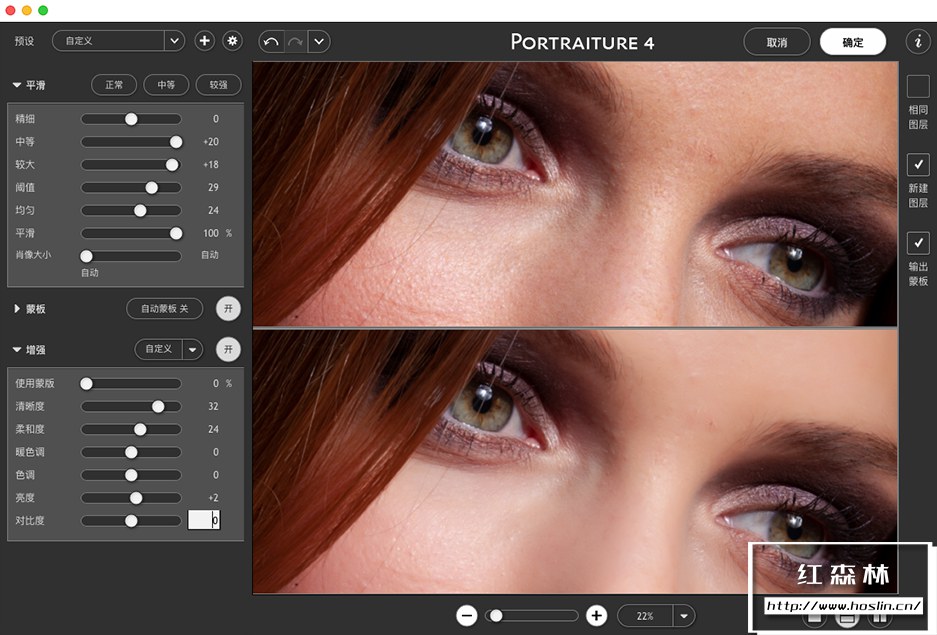937x635 pixels.
Task: Open preset settings gear icon
Action: pos(232,41)
